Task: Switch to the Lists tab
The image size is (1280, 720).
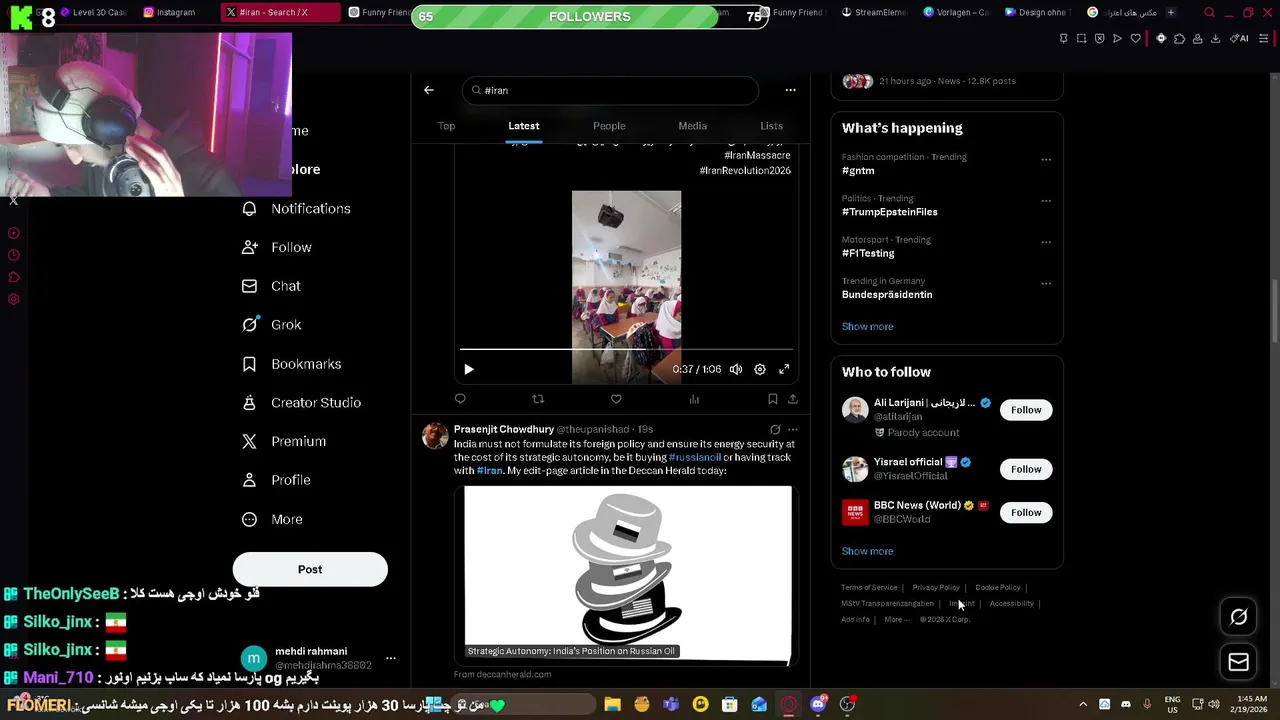Action: 771,126
